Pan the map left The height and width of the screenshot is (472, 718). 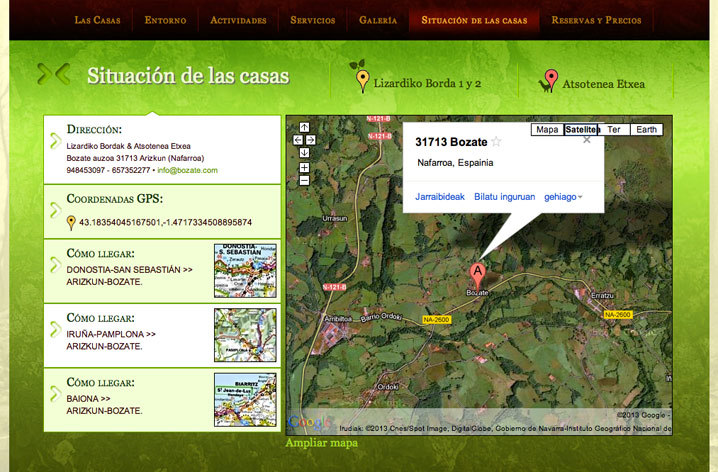coord(298,140)
